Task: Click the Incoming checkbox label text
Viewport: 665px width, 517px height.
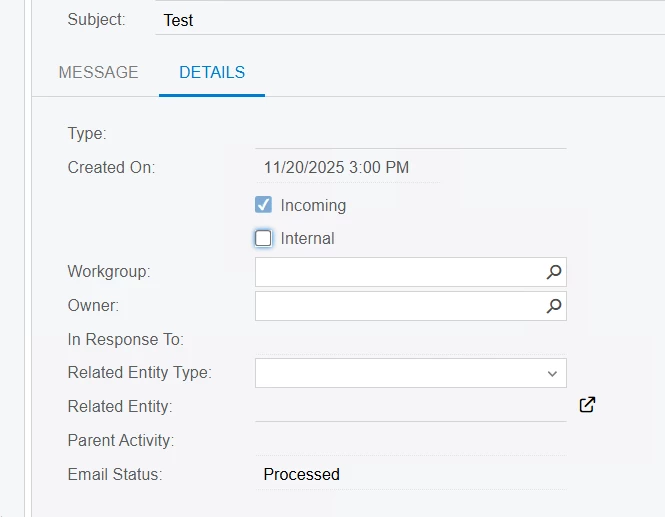Action: (x=313, y=206)
